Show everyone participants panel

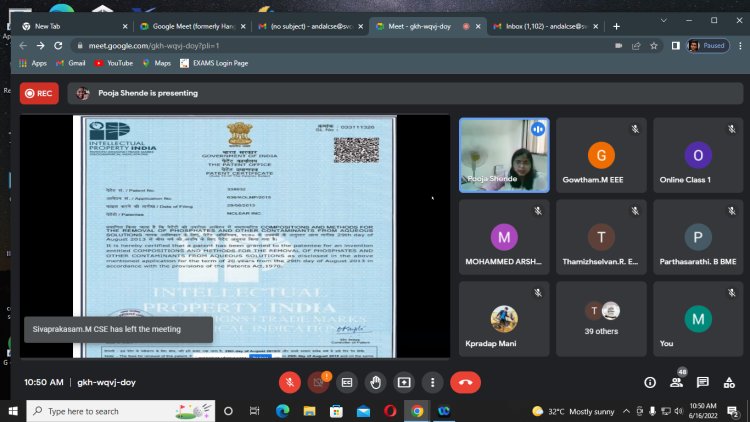point(676,382)
